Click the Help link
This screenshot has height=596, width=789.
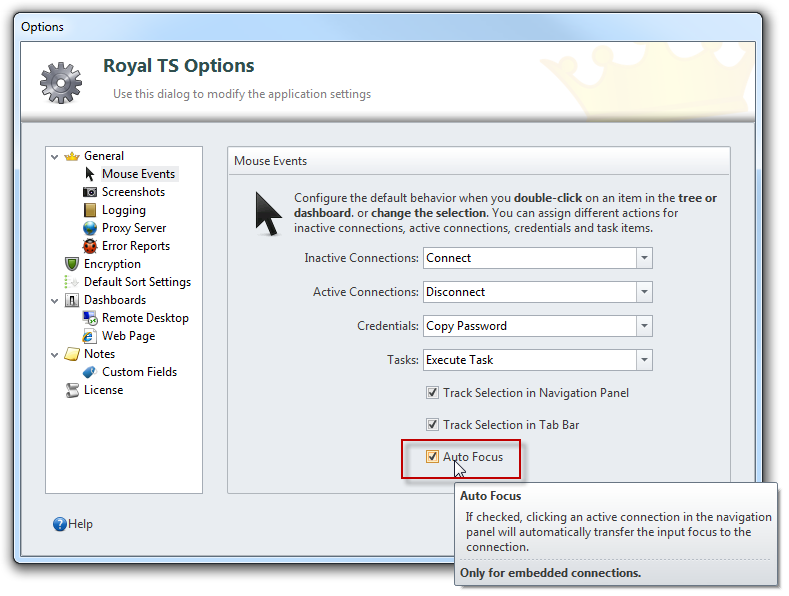tap(81, 524)
